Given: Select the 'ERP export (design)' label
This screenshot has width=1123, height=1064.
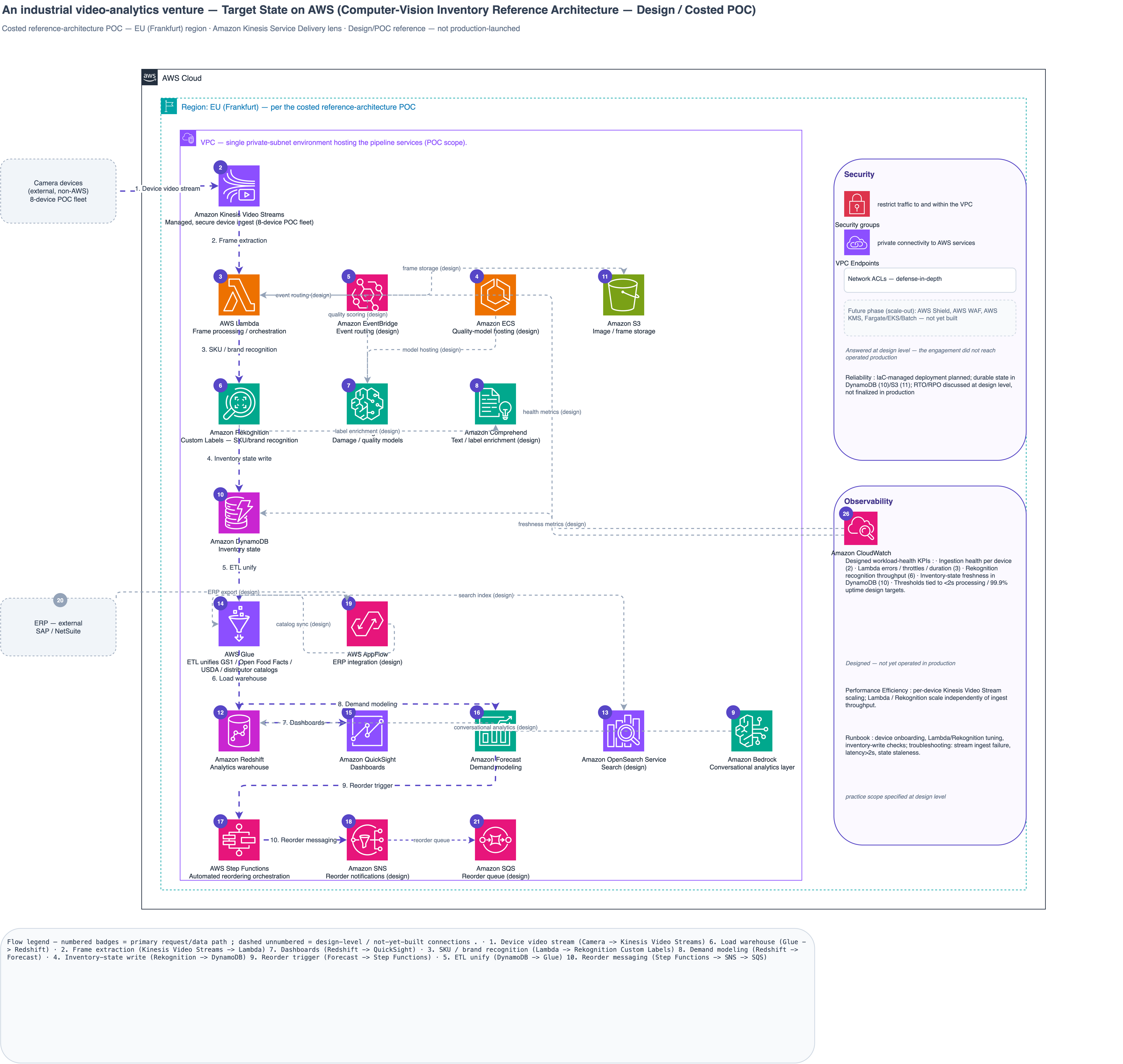Looking at the screenshot, I should (233, 592).
